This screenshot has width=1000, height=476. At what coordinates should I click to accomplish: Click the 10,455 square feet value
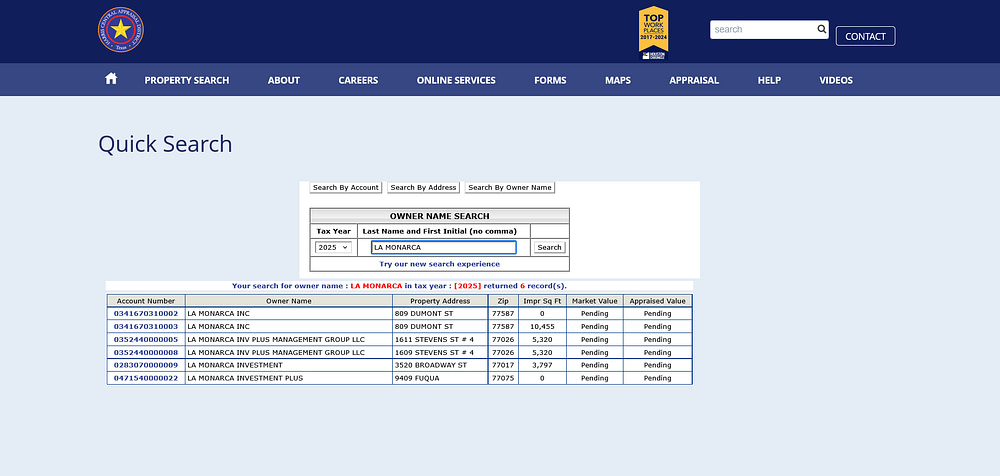coord(542,327)
